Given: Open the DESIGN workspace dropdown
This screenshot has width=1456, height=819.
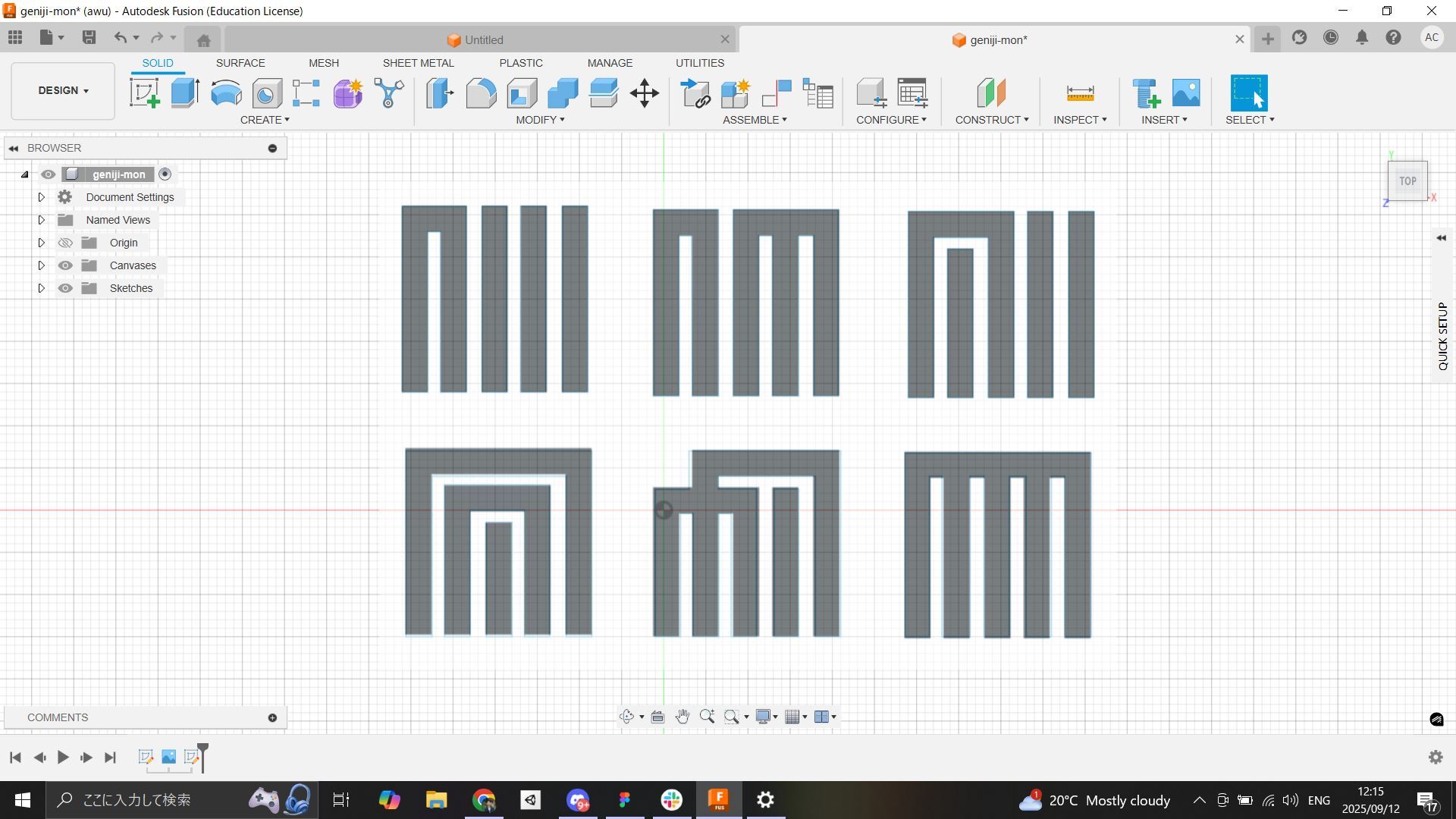Looking at the screenshot, I should click(x=63, y=90).
